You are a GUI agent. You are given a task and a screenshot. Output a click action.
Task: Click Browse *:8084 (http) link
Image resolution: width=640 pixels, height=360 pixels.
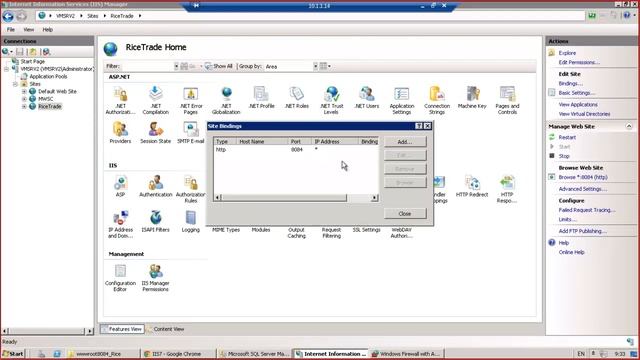point(583,177)
